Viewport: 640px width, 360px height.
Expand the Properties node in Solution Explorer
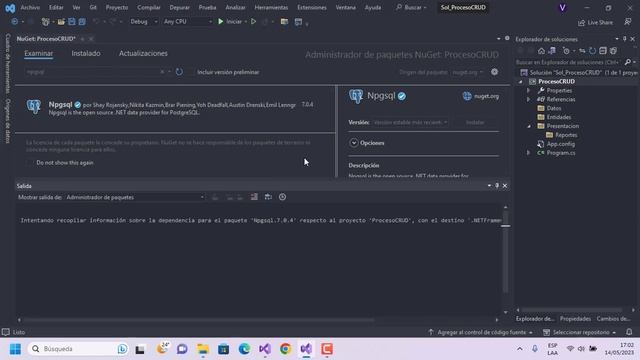tap(529, 90)
